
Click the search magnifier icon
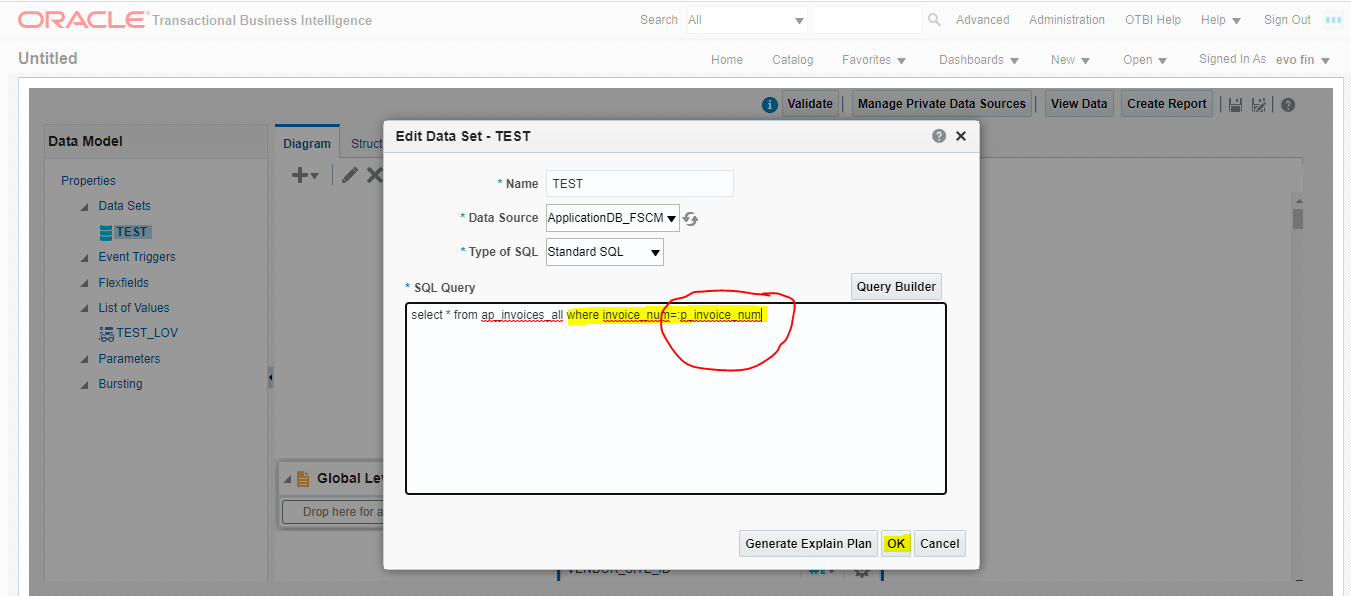[932, 19]
